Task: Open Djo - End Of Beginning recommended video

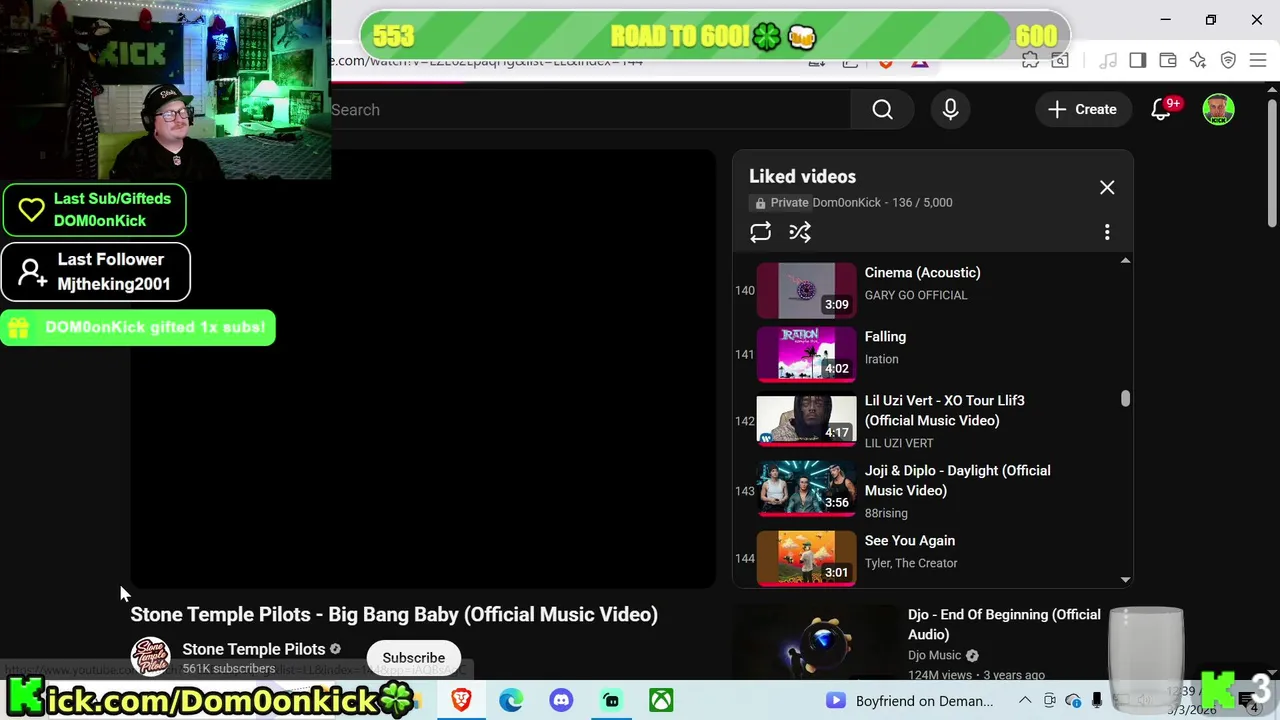Action: (1004, 624)
